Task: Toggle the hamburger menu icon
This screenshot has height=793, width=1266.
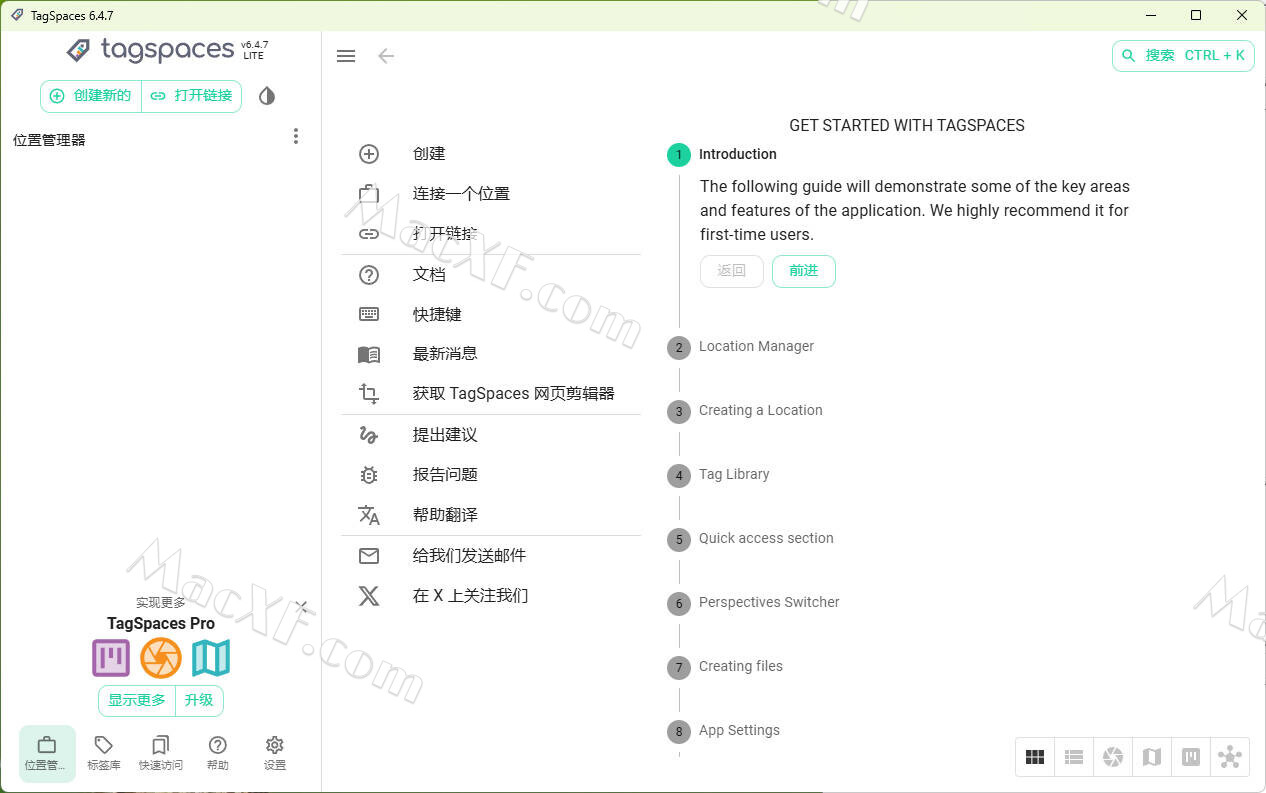Action: point(346,56)
